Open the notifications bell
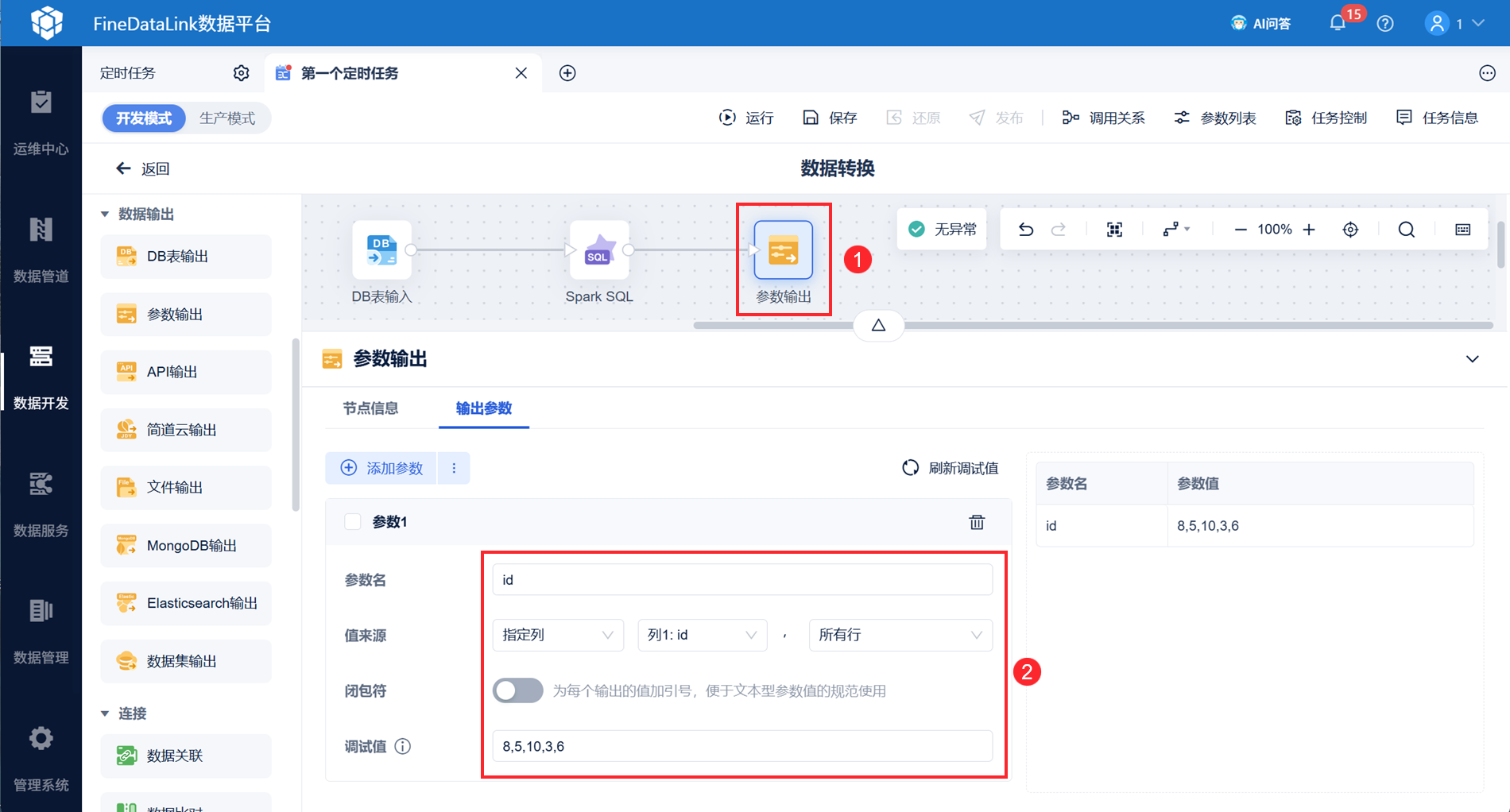 point(1338,23)
